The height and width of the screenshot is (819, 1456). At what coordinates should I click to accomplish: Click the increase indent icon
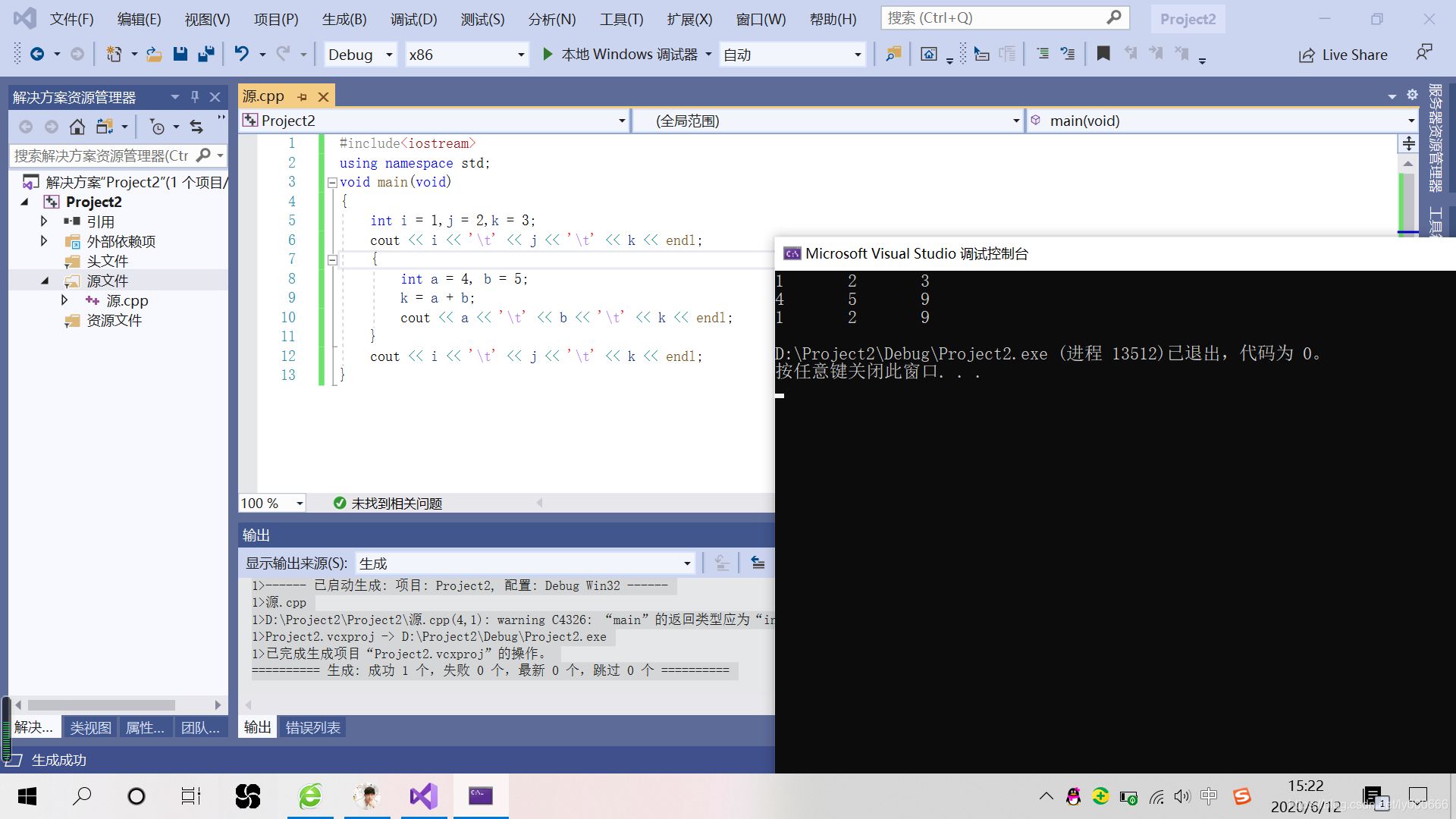pos(1068,54)
